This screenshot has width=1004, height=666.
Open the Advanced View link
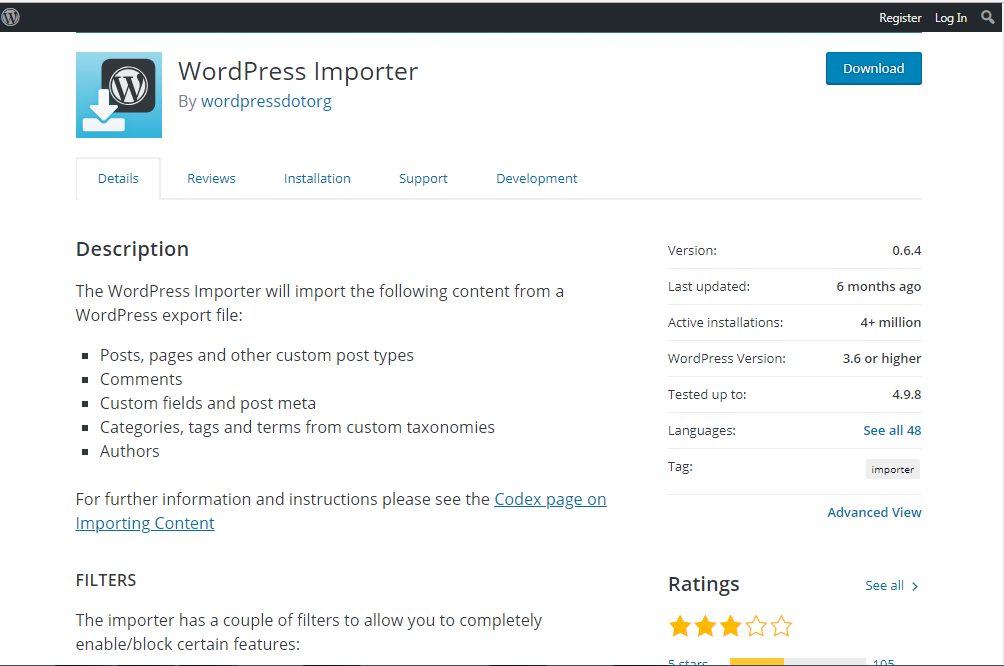(874, 512)
